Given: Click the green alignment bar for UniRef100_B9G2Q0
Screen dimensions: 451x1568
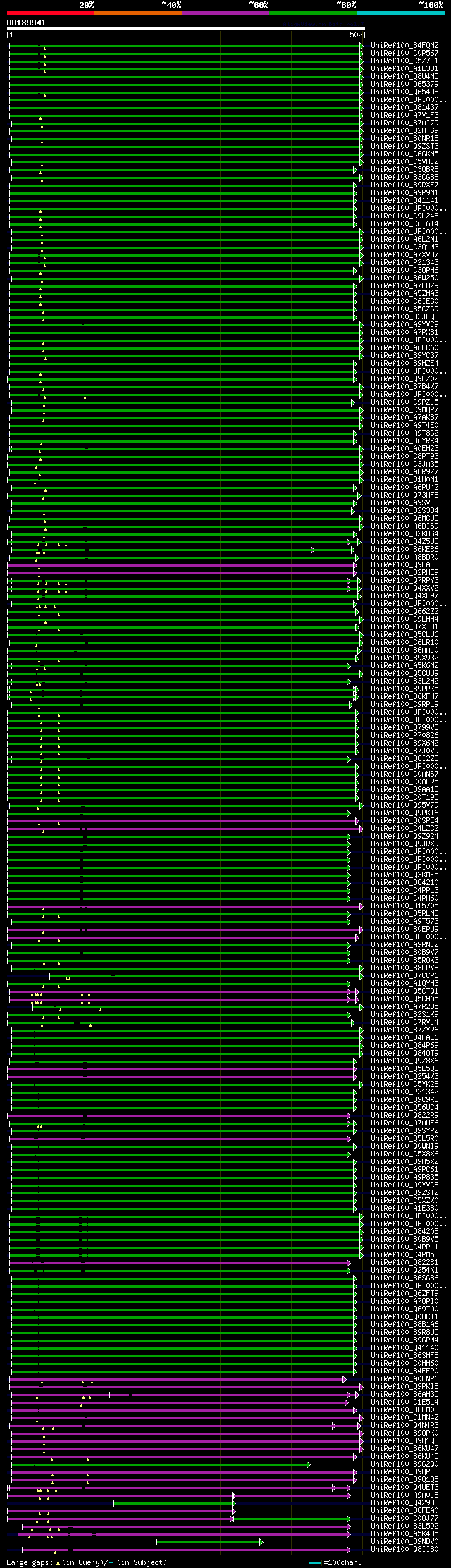Looking at the screenshot, I should click(160, 1464).
